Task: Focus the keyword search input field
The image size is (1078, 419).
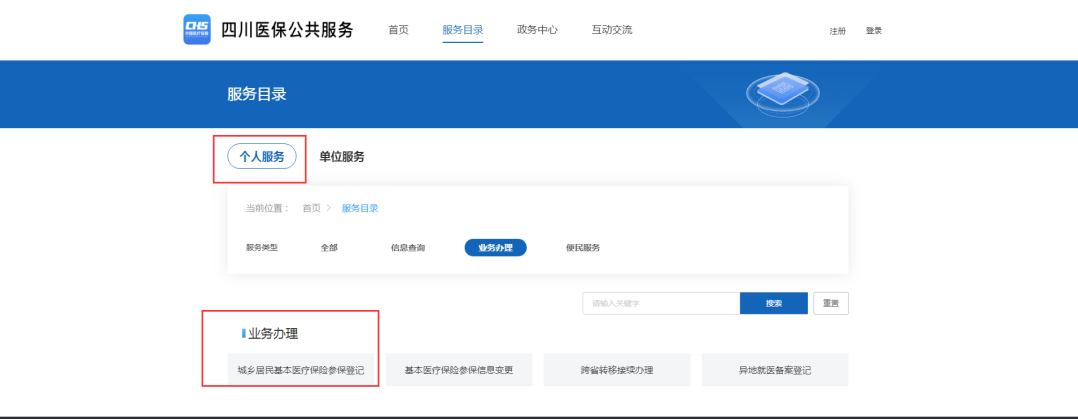Action: 661,303
